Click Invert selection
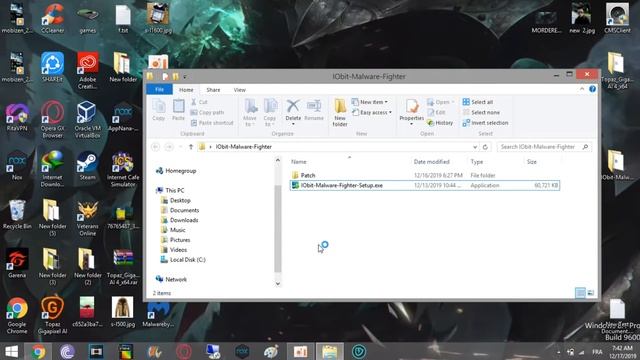Screen dimensions: 640x360 click(485, 123)
